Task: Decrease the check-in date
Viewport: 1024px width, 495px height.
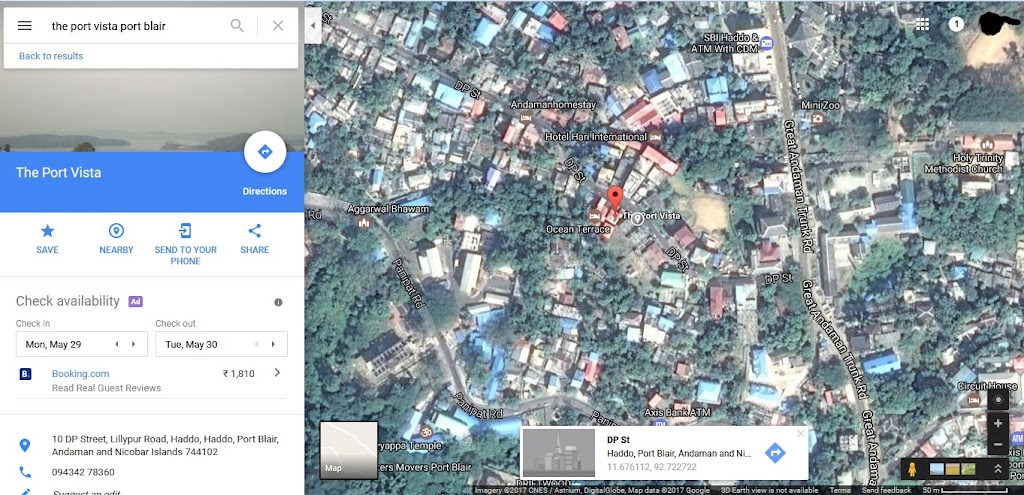Action: [x=117, y=344]
